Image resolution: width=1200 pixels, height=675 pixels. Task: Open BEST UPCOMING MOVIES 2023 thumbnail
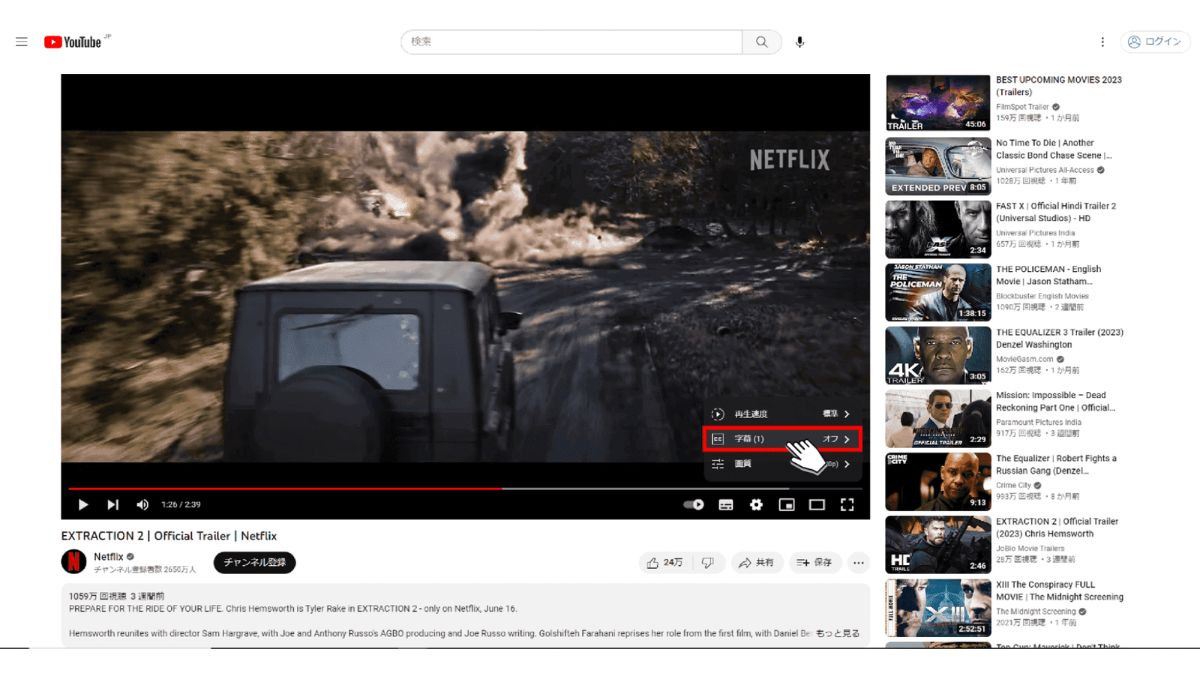pyautogui.click(x=938, y=103)
